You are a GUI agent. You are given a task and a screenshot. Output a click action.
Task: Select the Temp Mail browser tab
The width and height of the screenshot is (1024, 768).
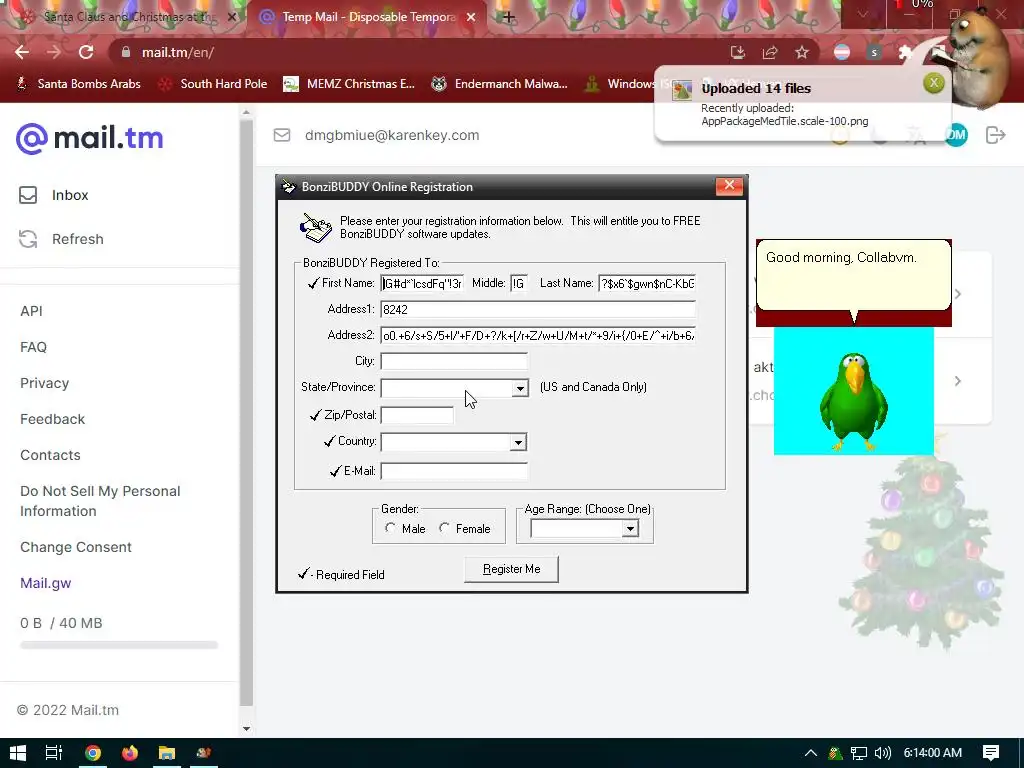pos(366,17)
